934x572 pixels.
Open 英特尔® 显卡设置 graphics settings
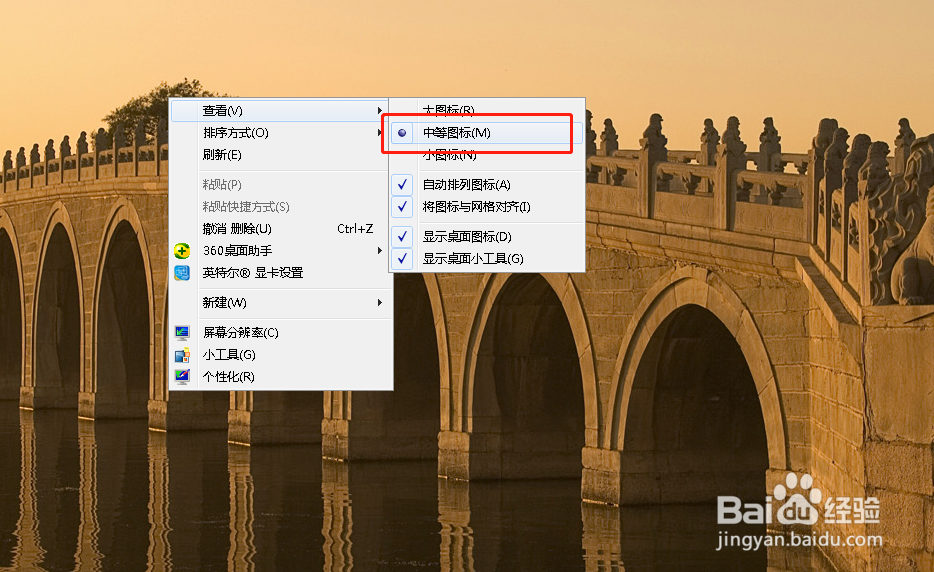(x=280, y=273)
